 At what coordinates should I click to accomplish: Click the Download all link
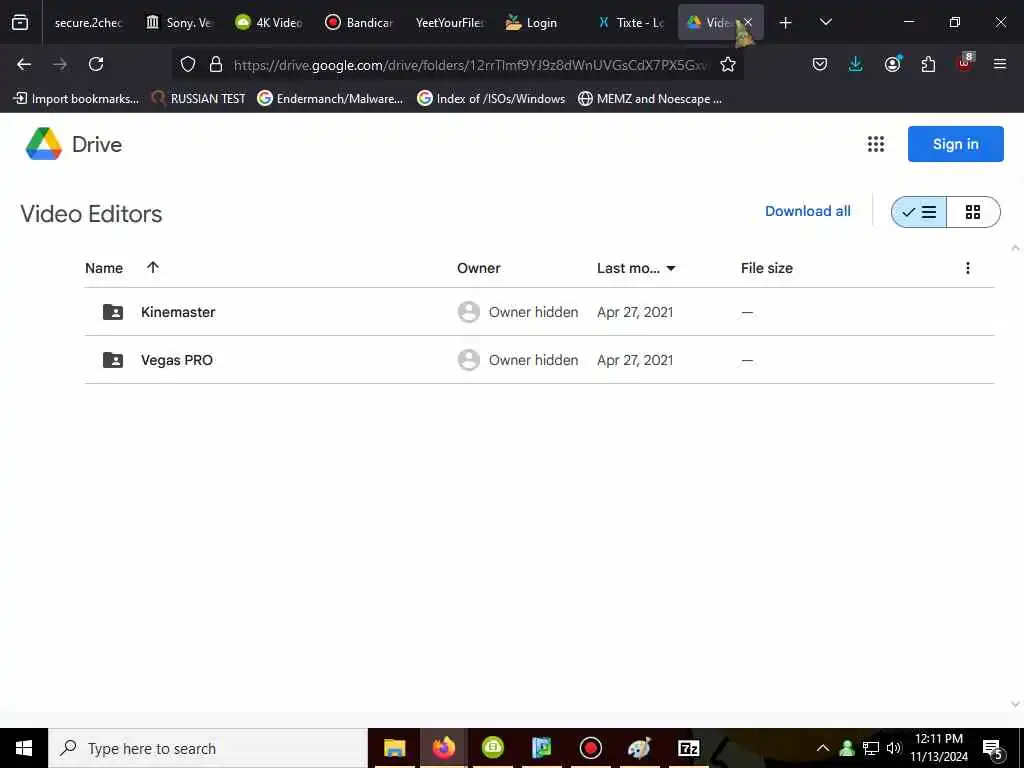[808, 211]
